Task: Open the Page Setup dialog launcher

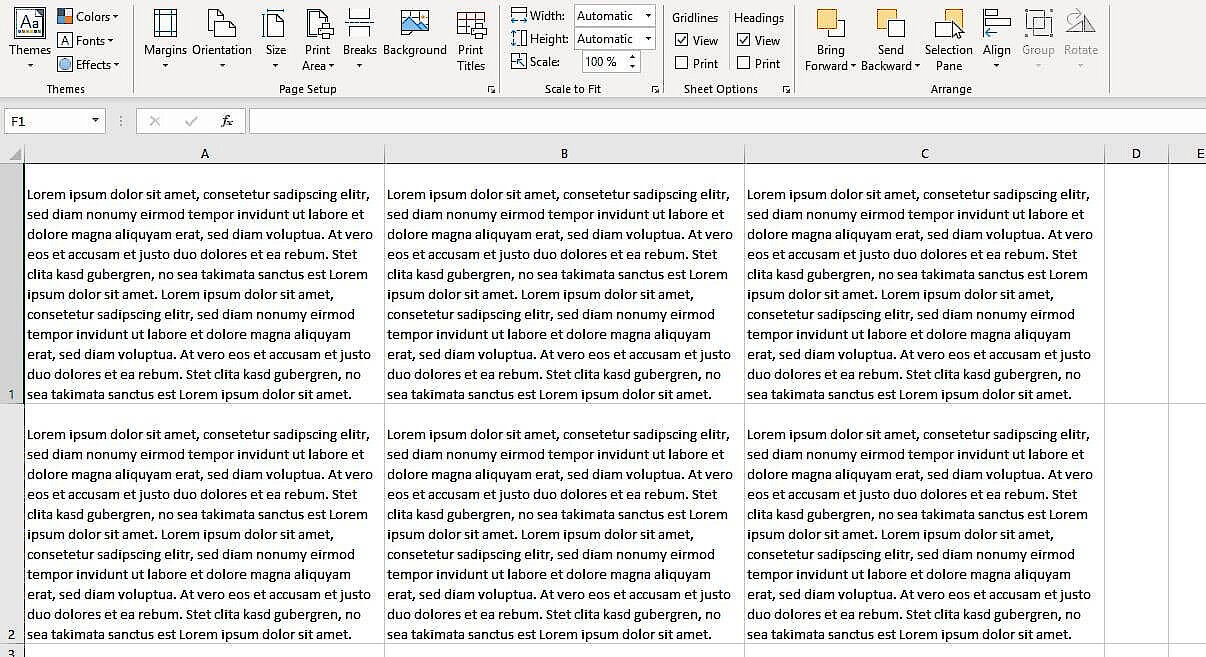Action: pos(491,89)
